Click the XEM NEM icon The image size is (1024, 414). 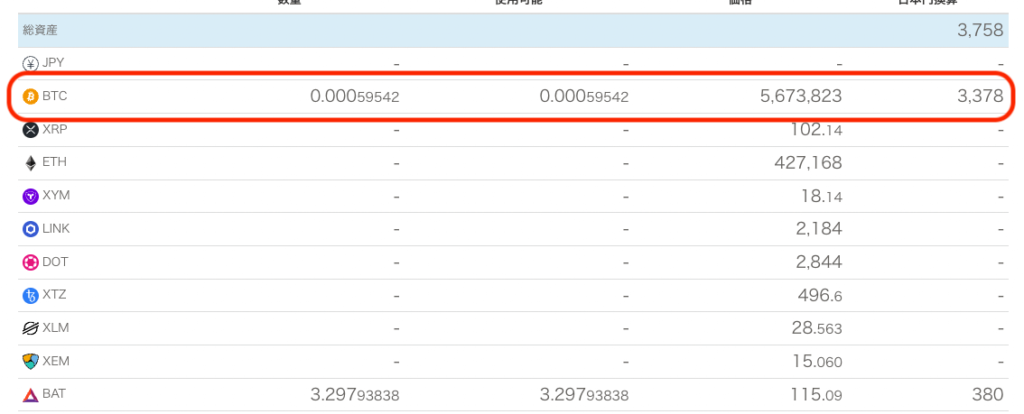31,362
